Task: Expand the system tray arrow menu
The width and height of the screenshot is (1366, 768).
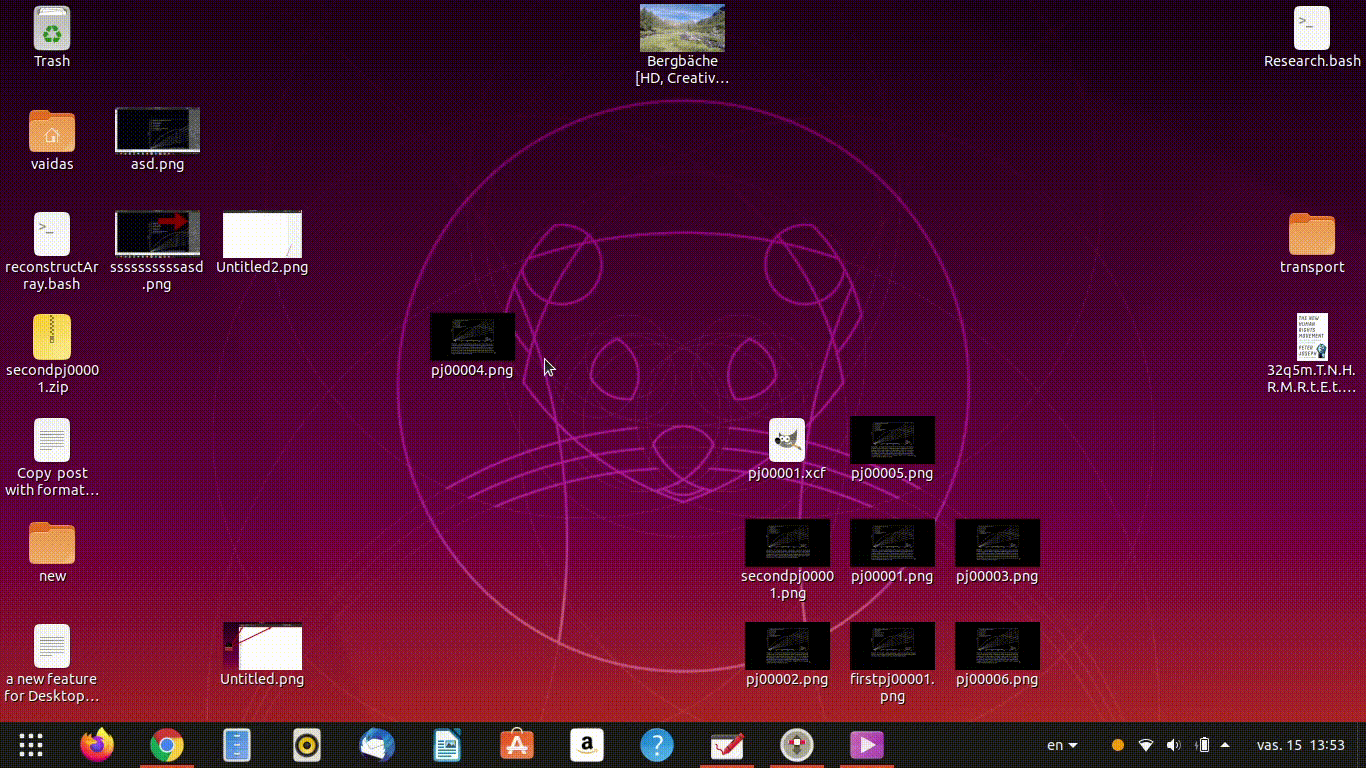Action: pos(1225,745)
